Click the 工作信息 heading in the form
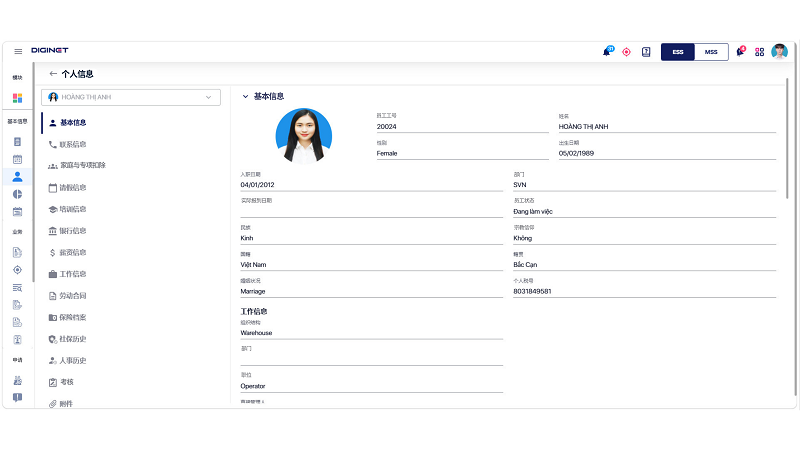800x450 pixels. [x=254, y=311]
